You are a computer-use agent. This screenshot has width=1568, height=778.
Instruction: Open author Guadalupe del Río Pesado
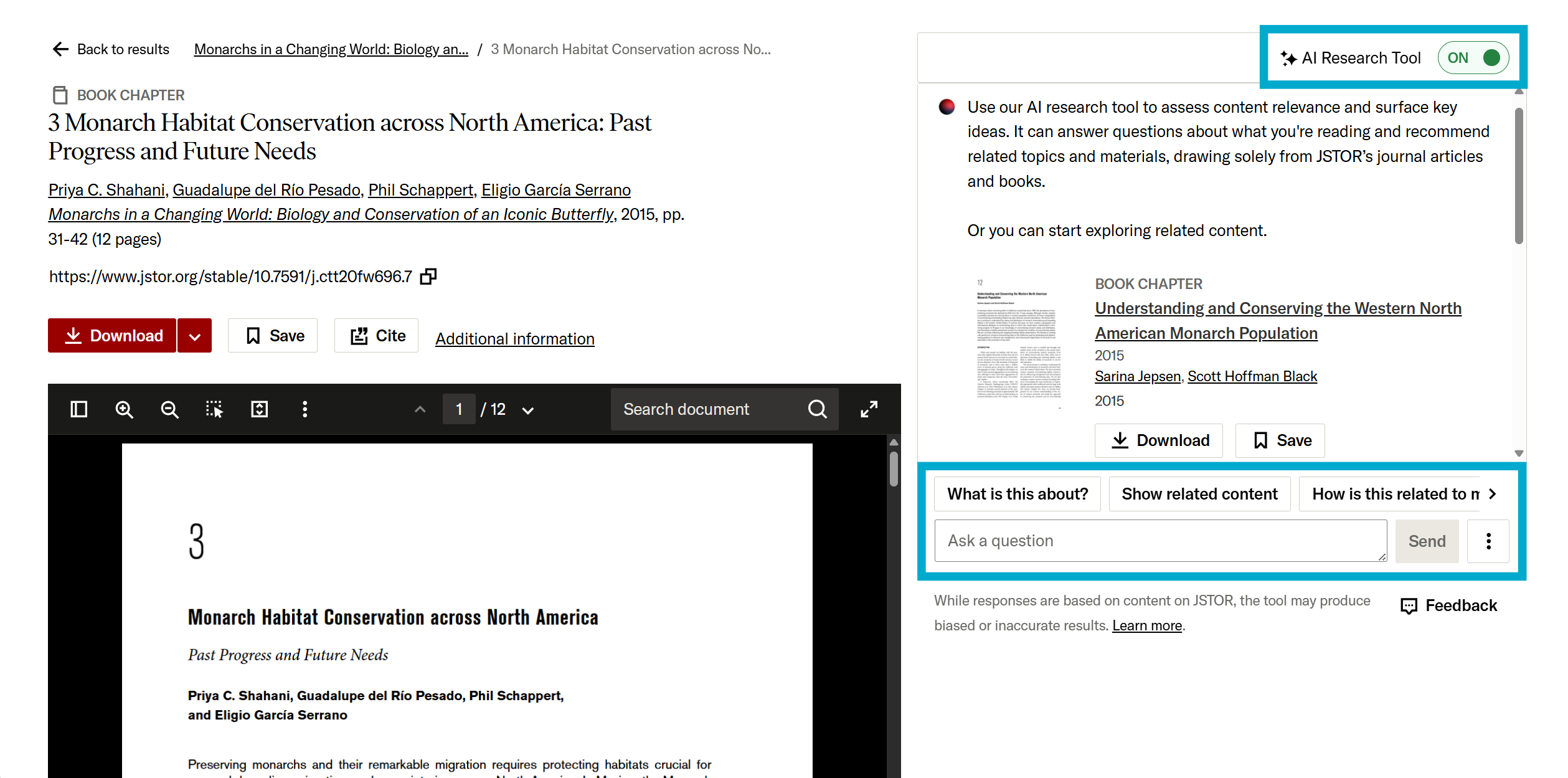pyautogui.click(x=267, y=190)
